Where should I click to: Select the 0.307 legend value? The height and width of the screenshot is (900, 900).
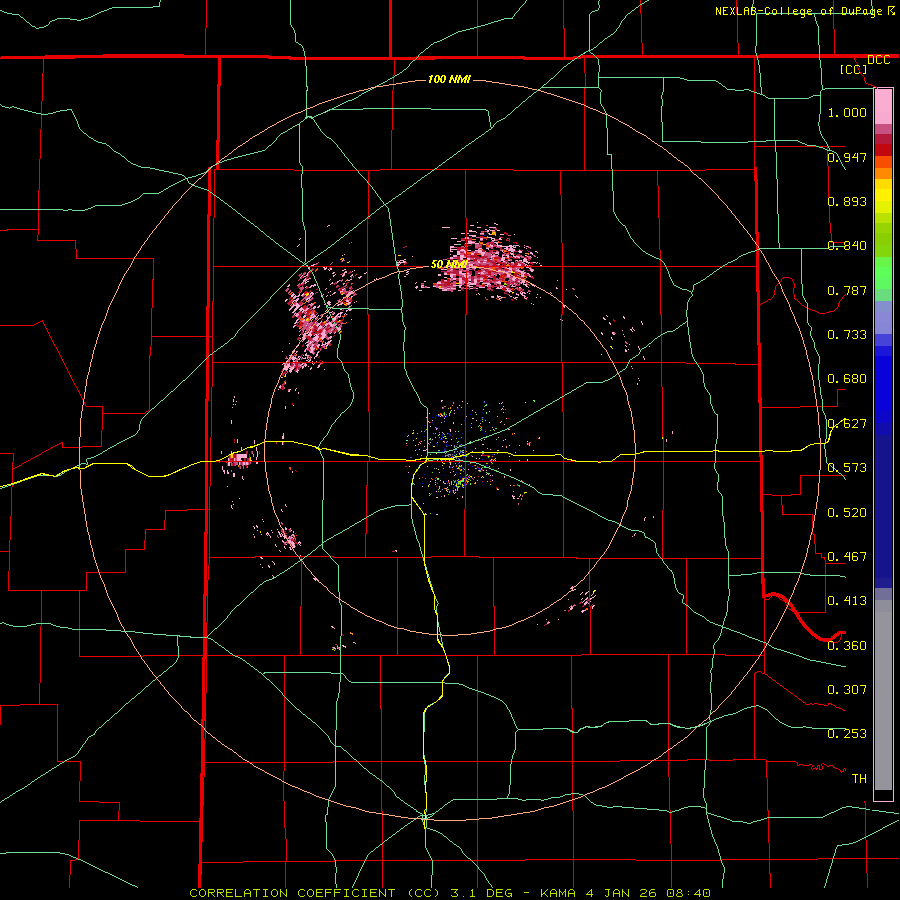tap(847, 690)
